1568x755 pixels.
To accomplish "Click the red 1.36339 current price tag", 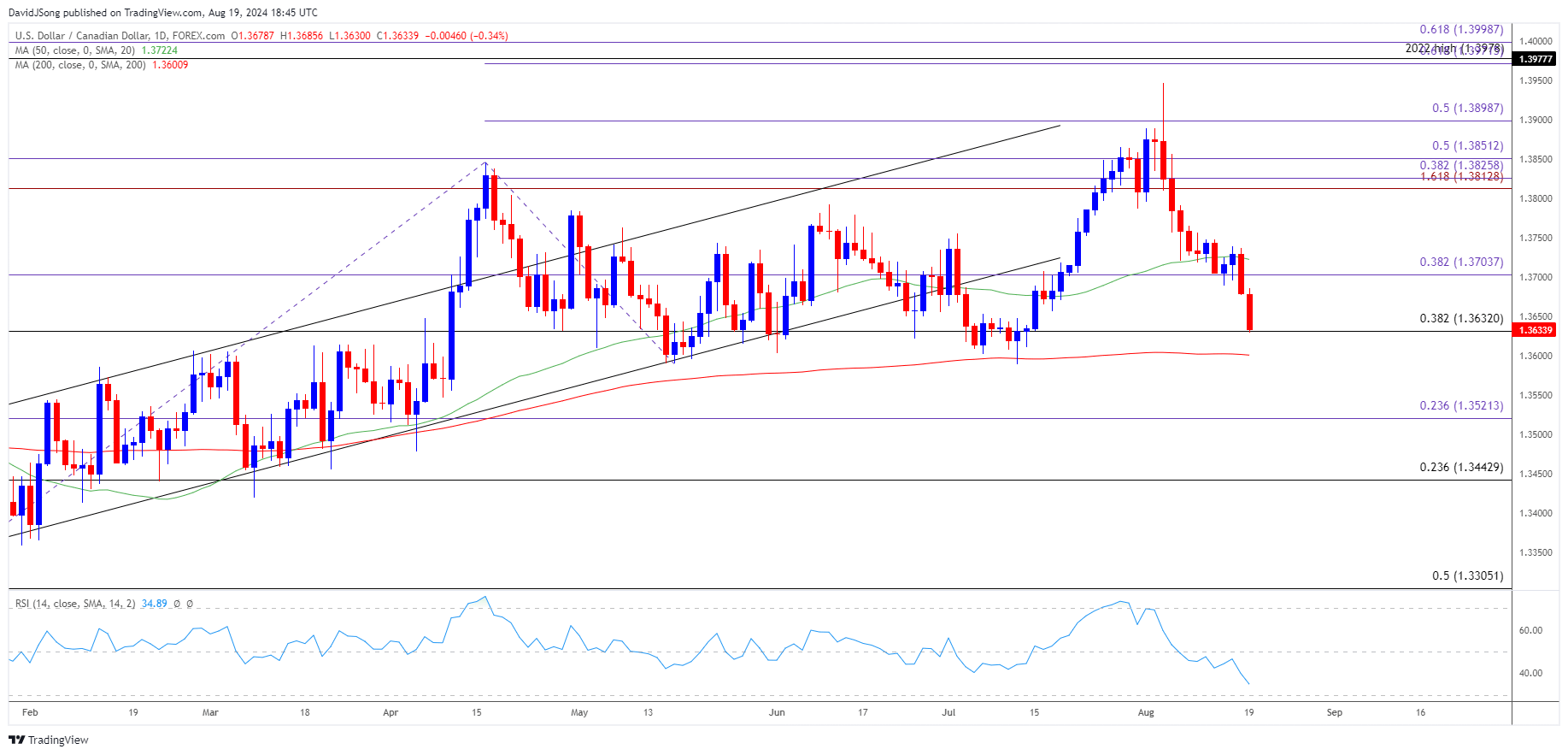I will [1535, 330].
